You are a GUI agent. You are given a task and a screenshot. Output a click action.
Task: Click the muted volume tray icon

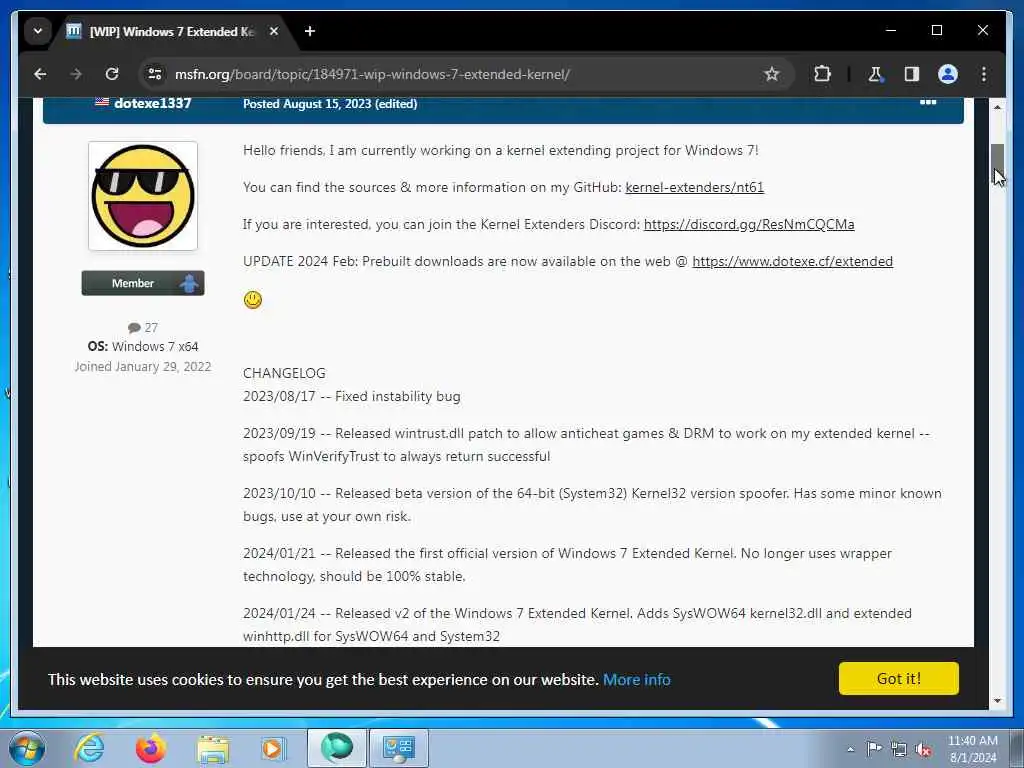coord(923,750)
